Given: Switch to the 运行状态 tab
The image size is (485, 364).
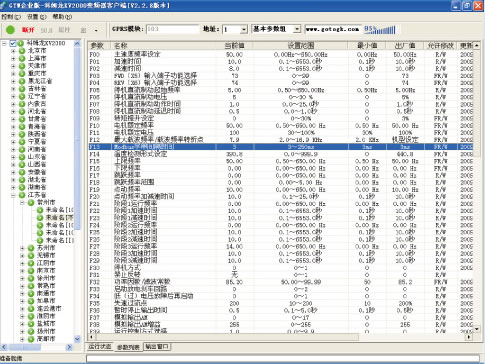Looking at the screenshot, I should [x=99, y=347].
